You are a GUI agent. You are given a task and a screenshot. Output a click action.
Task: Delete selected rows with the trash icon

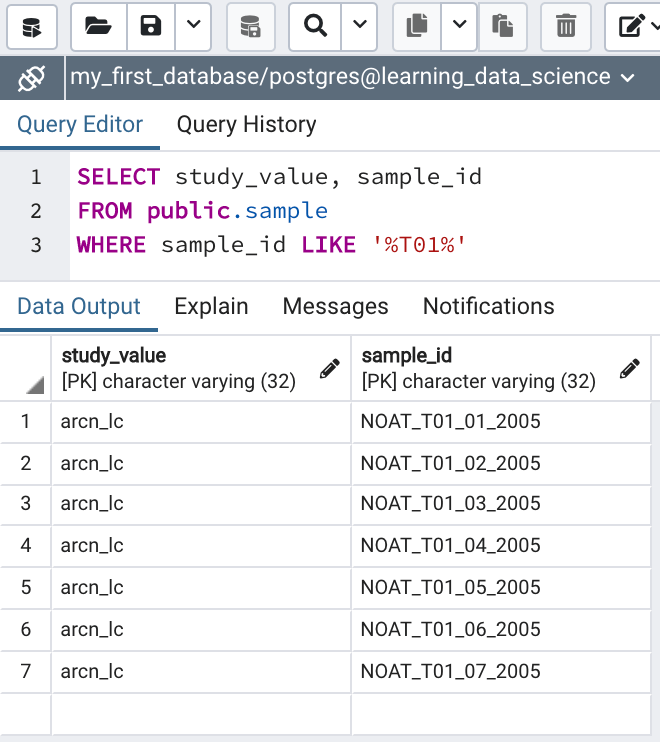[566, 26]
